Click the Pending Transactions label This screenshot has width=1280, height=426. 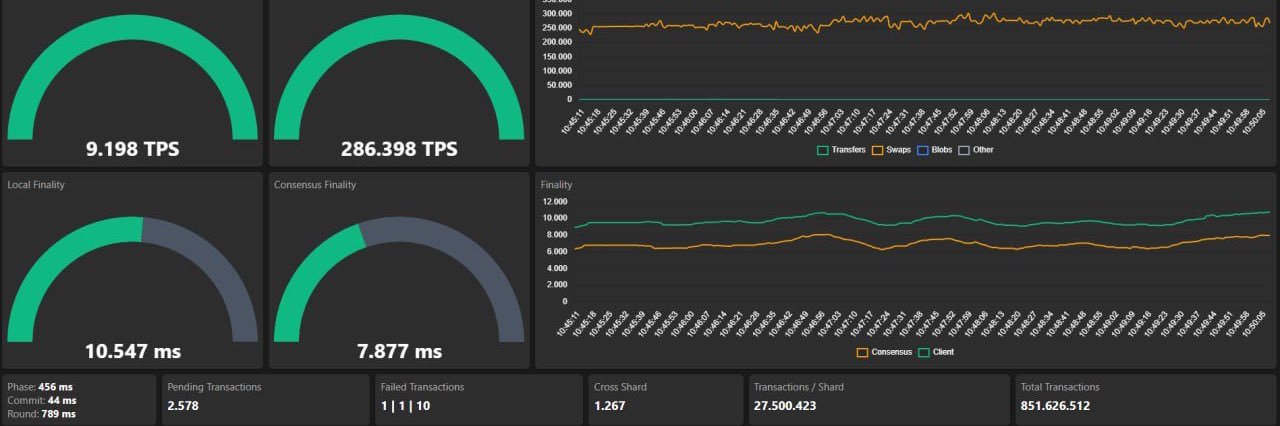tap(214, 387)
